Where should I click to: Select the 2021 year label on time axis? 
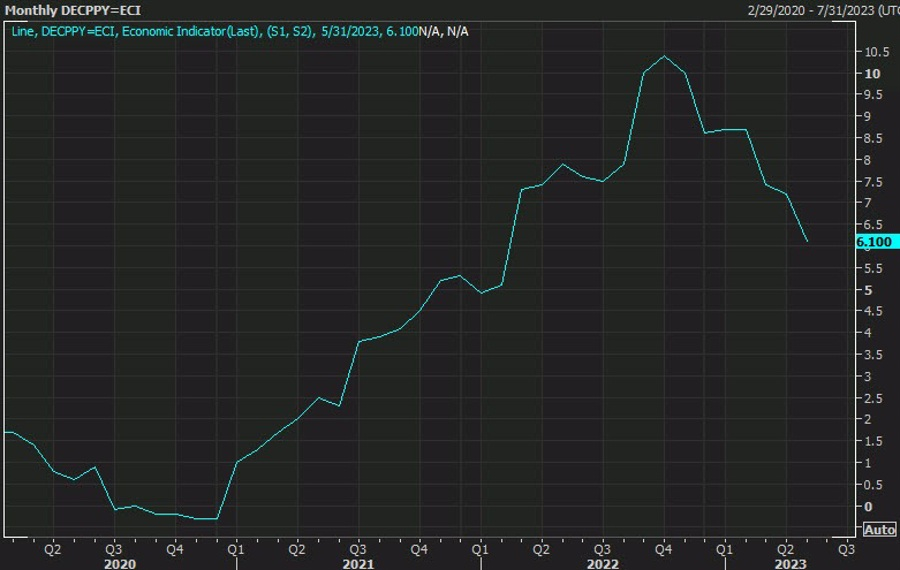point(359,564)
